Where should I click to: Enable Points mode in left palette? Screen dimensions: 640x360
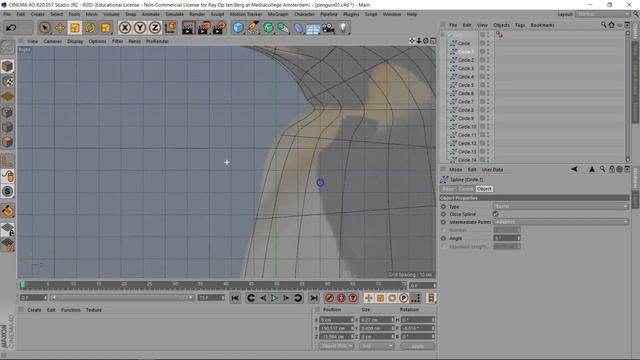click(7, 112)
